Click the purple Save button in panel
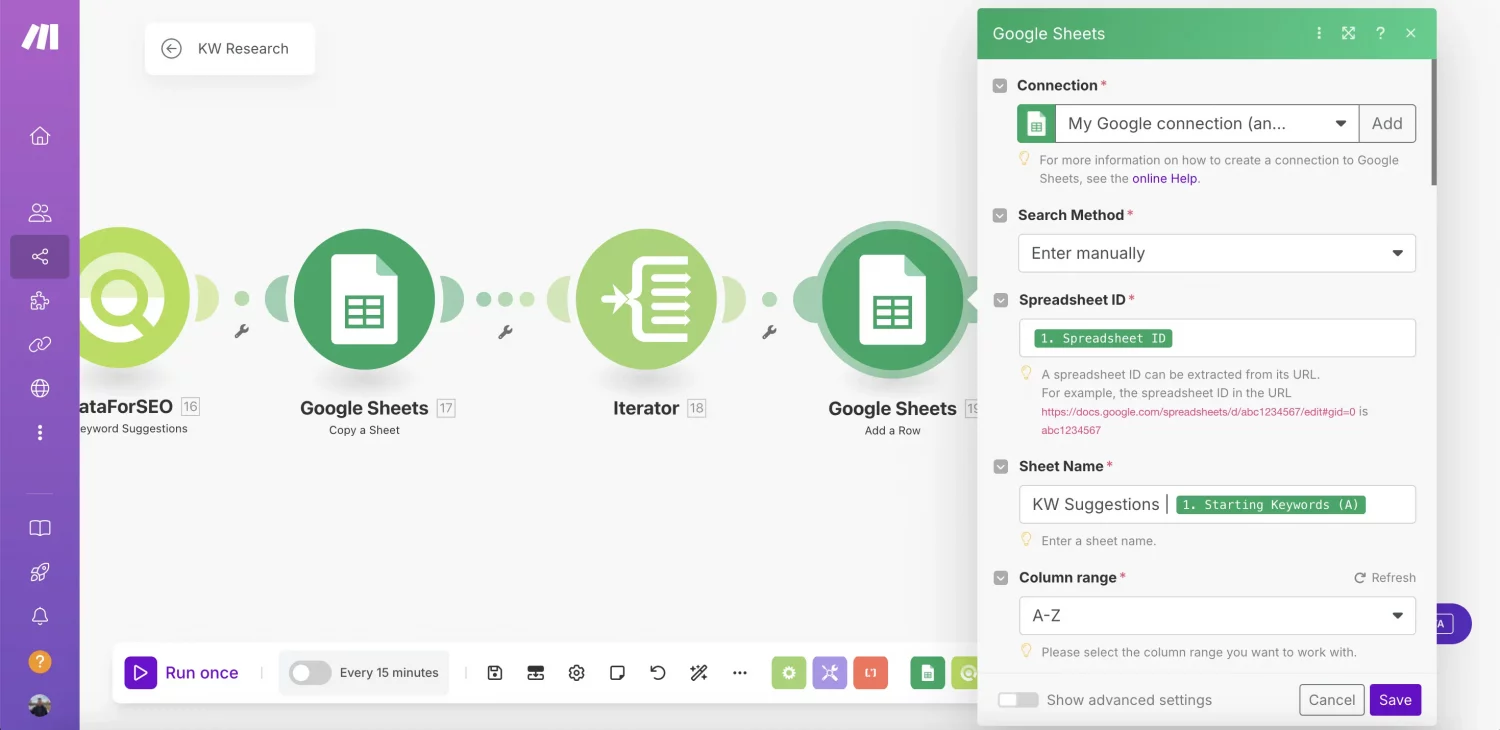The width and height of the screenshot is (1500, 730). [x=1395, y=700]
